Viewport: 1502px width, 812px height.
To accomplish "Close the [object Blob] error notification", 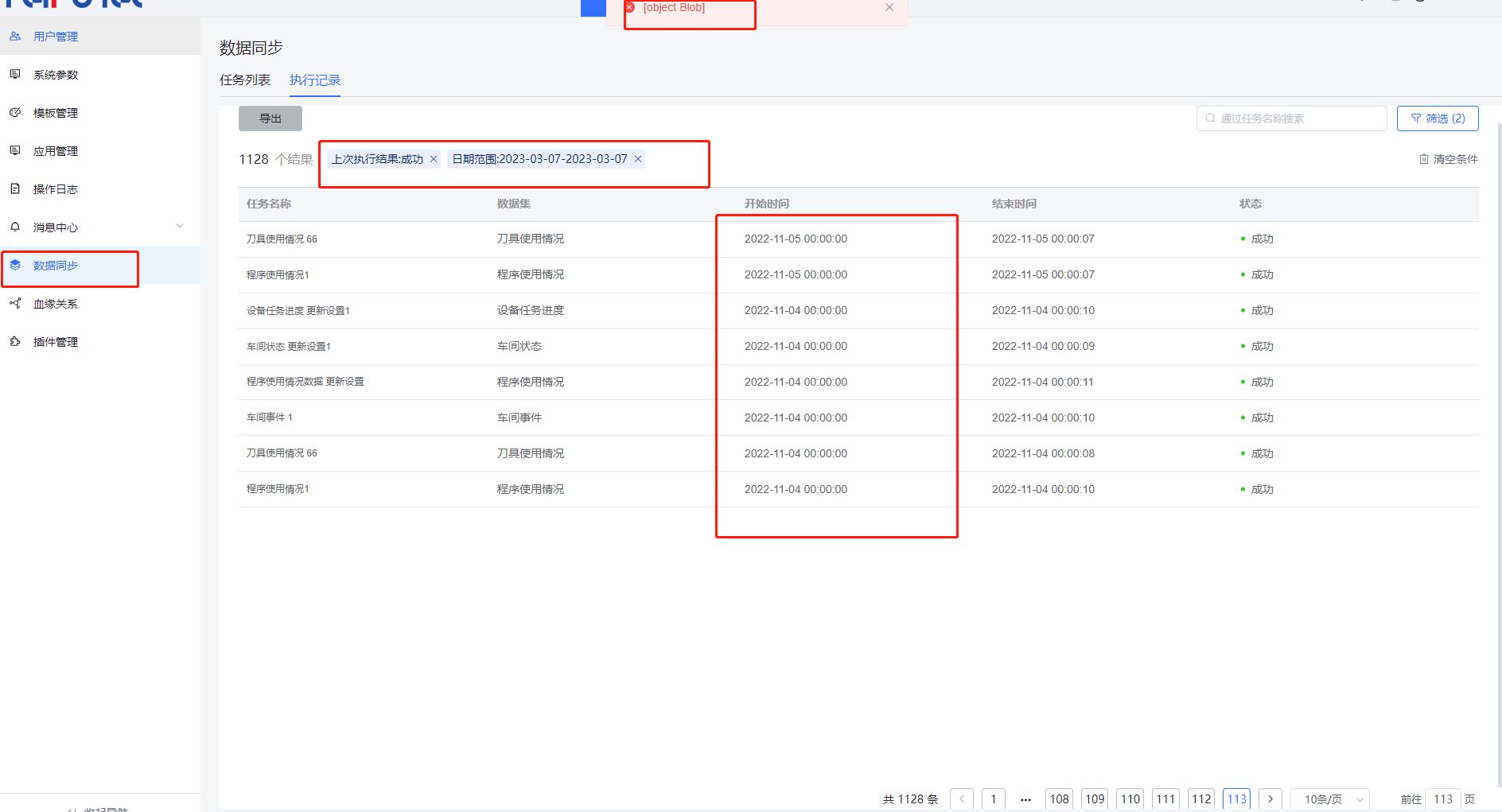I will click(x=889, y=7).
